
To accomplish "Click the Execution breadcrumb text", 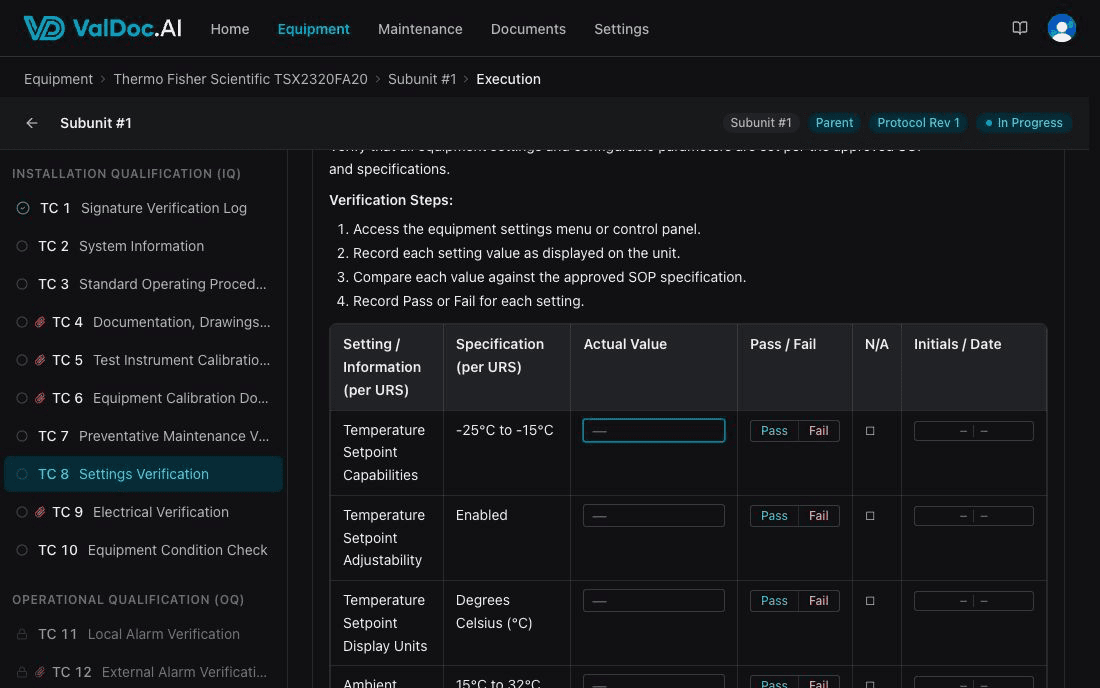I will (509, 79).
